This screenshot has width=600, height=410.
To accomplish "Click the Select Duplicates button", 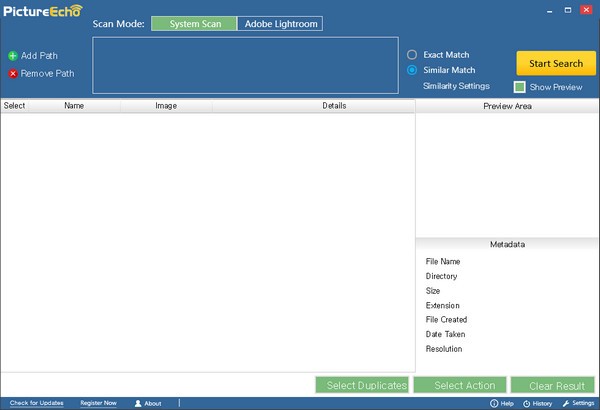I will [361, 385].
